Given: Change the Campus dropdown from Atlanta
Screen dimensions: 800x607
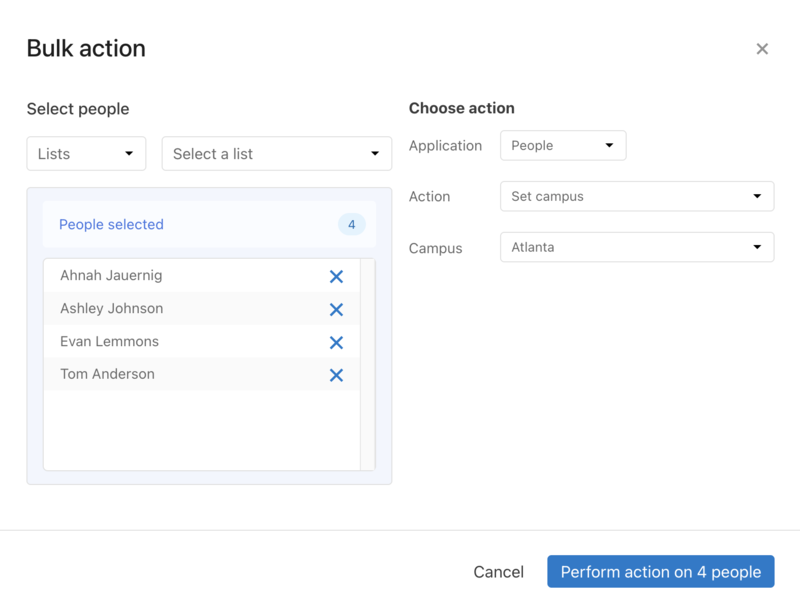Looking at the screenshot, I should [x=636, y=247].
